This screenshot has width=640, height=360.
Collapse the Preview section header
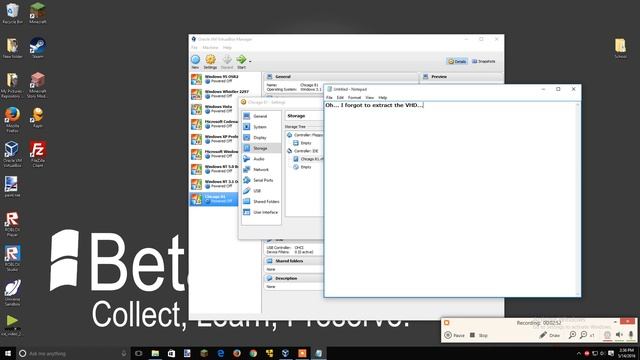[x=462, y=77]
